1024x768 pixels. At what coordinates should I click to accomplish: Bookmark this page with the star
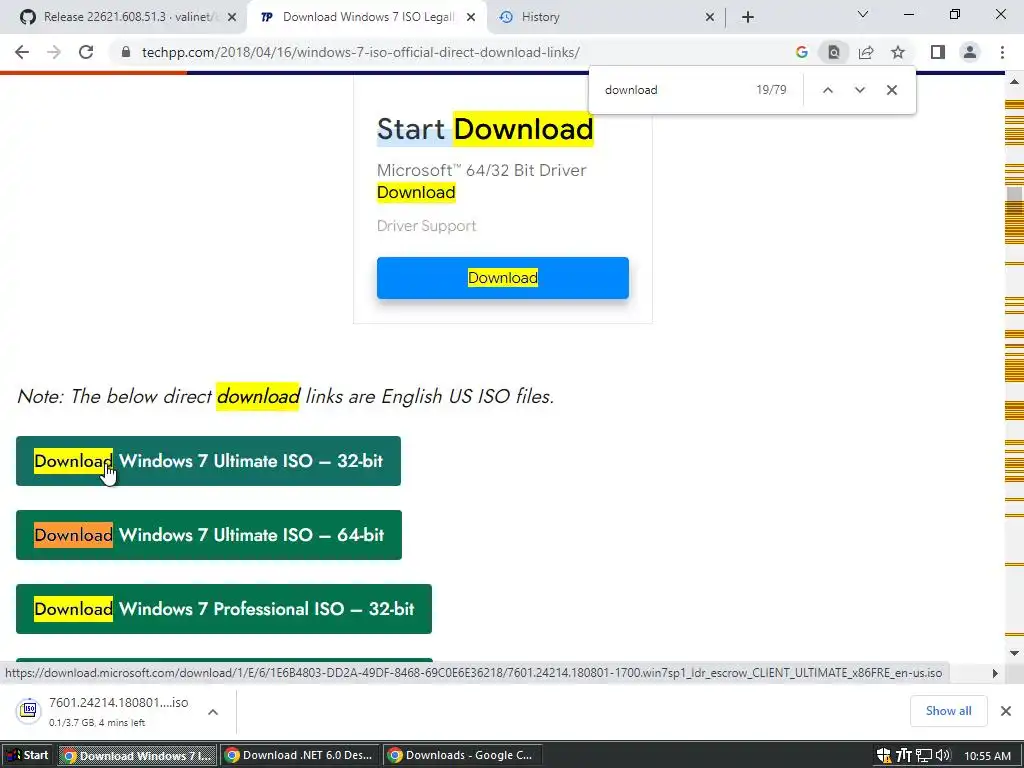point(898,52)
